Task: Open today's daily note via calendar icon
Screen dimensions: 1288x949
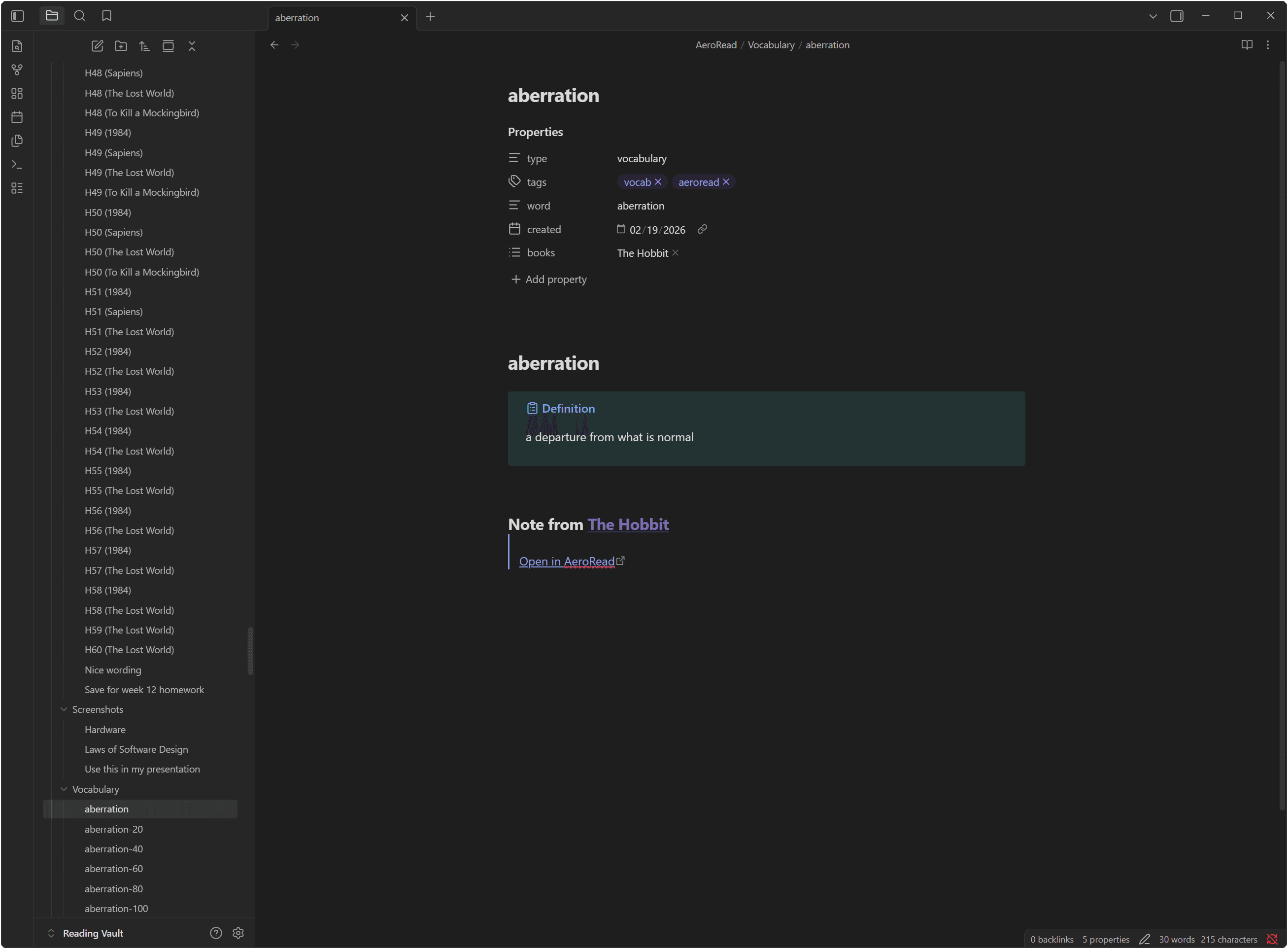Action: pos(17,117)
